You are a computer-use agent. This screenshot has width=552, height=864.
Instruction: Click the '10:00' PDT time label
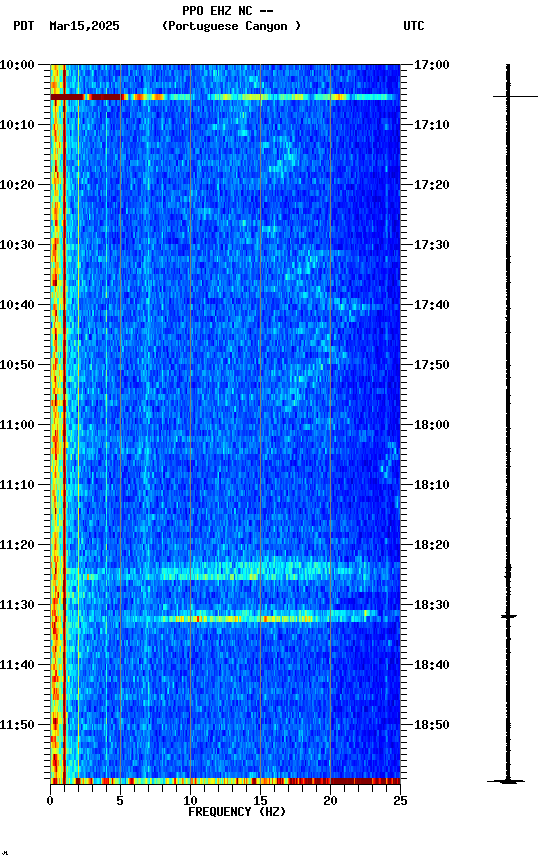pos(17,65)
